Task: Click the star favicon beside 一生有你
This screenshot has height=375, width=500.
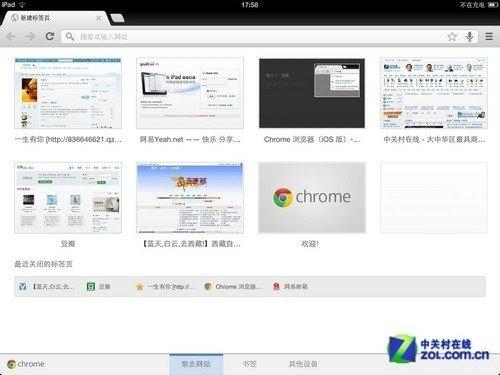Action: pos(140,287)
